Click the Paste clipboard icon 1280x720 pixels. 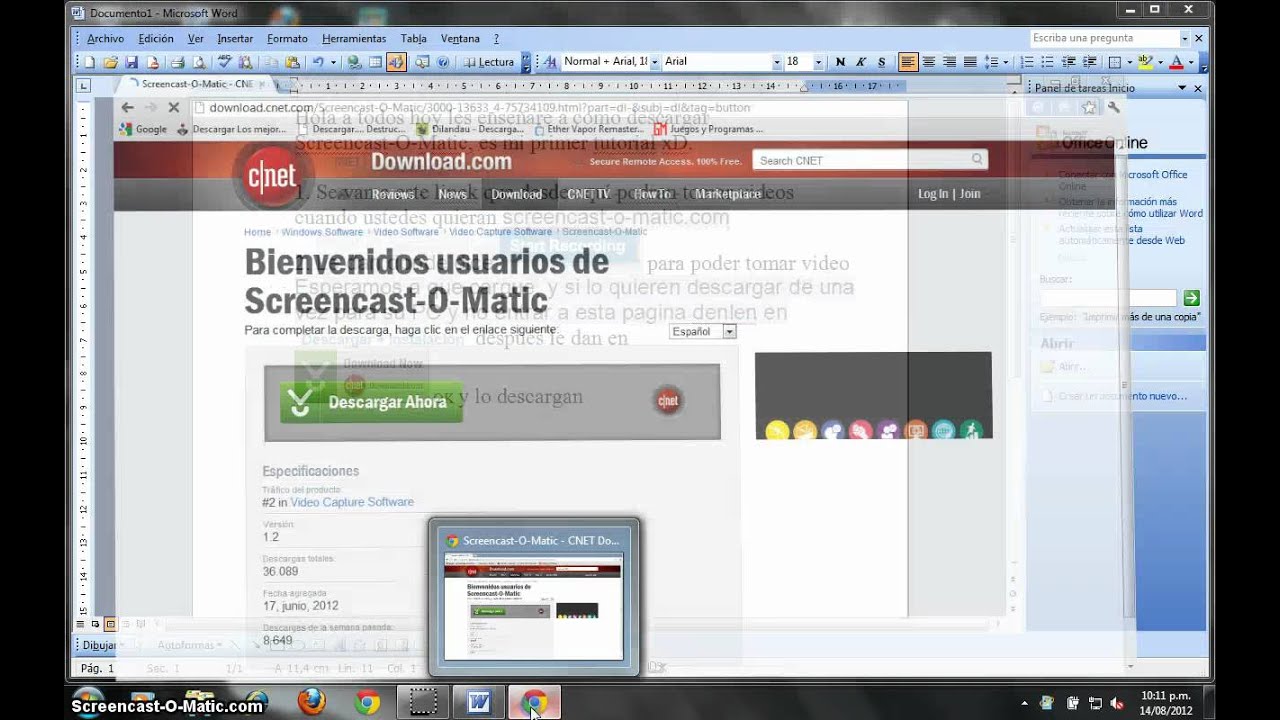[293, 62]
